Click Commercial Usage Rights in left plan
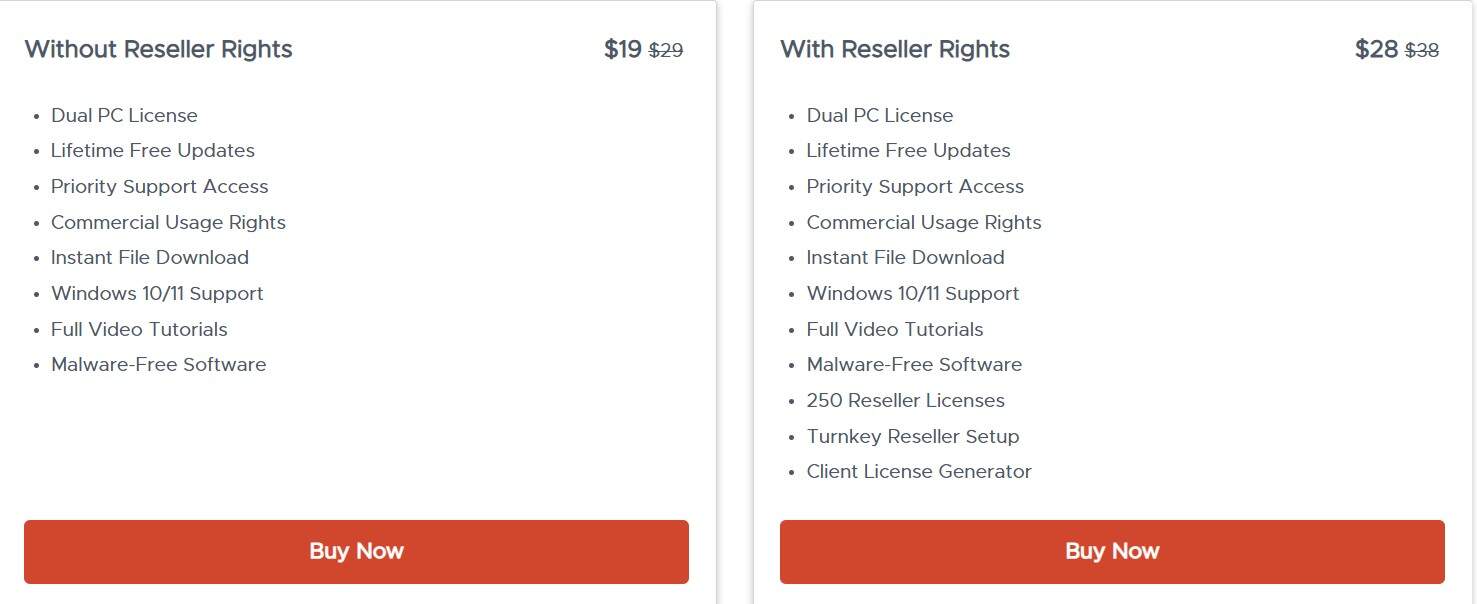 [168, 222]
